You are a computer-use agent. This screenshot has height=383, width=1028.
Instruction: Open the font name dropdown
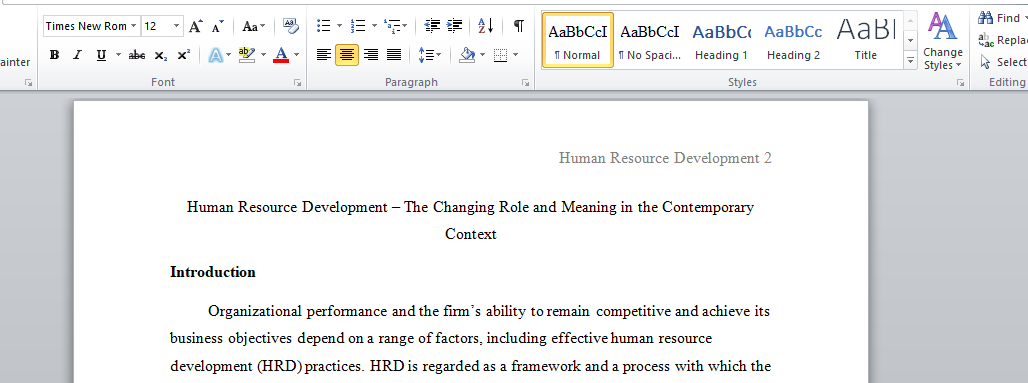134,26
